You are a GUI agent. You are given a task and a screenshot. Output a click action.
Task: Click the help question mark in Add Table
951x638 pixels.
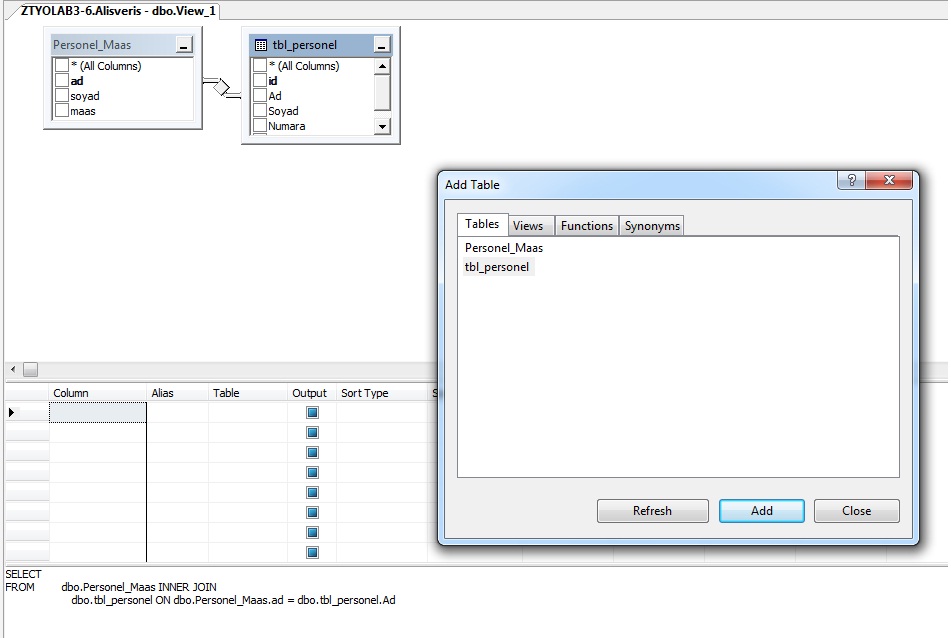[x=850, y=181]
